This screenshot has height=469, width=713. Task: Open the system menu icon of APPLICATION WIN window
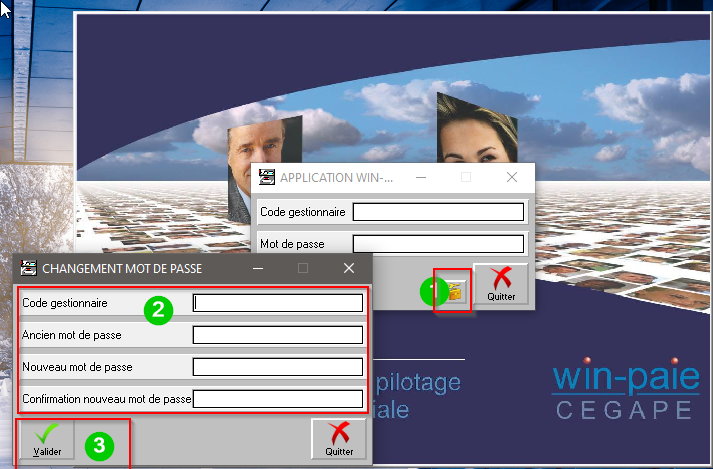(266, 177)
